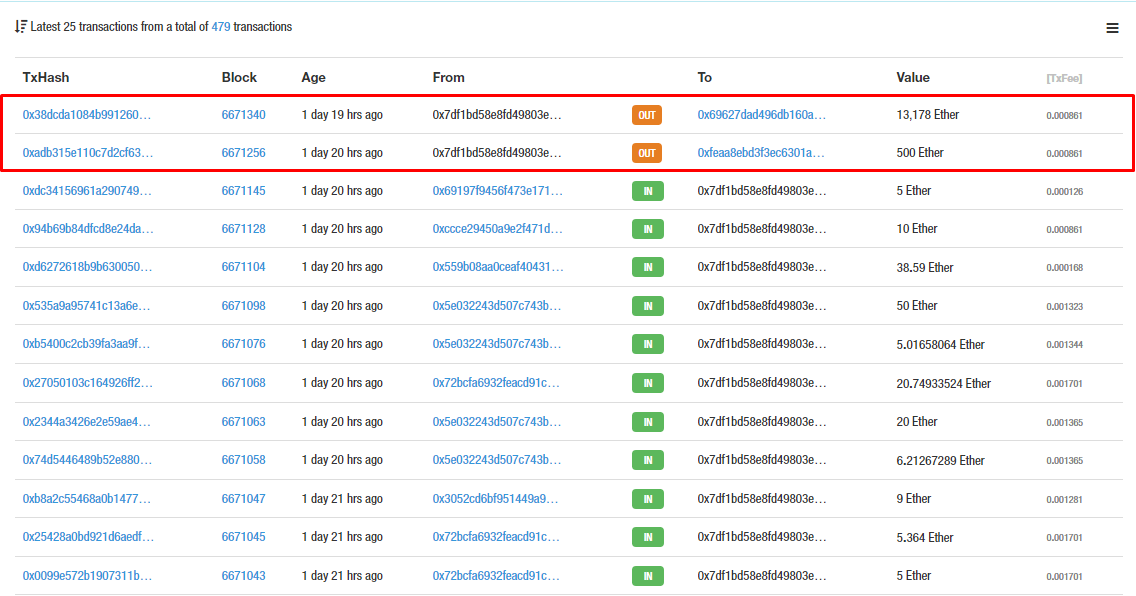Click the OUT badge for 500 Ether transaction
The width and height of the screenshot is (1136, 596).
tap(647, 153)
